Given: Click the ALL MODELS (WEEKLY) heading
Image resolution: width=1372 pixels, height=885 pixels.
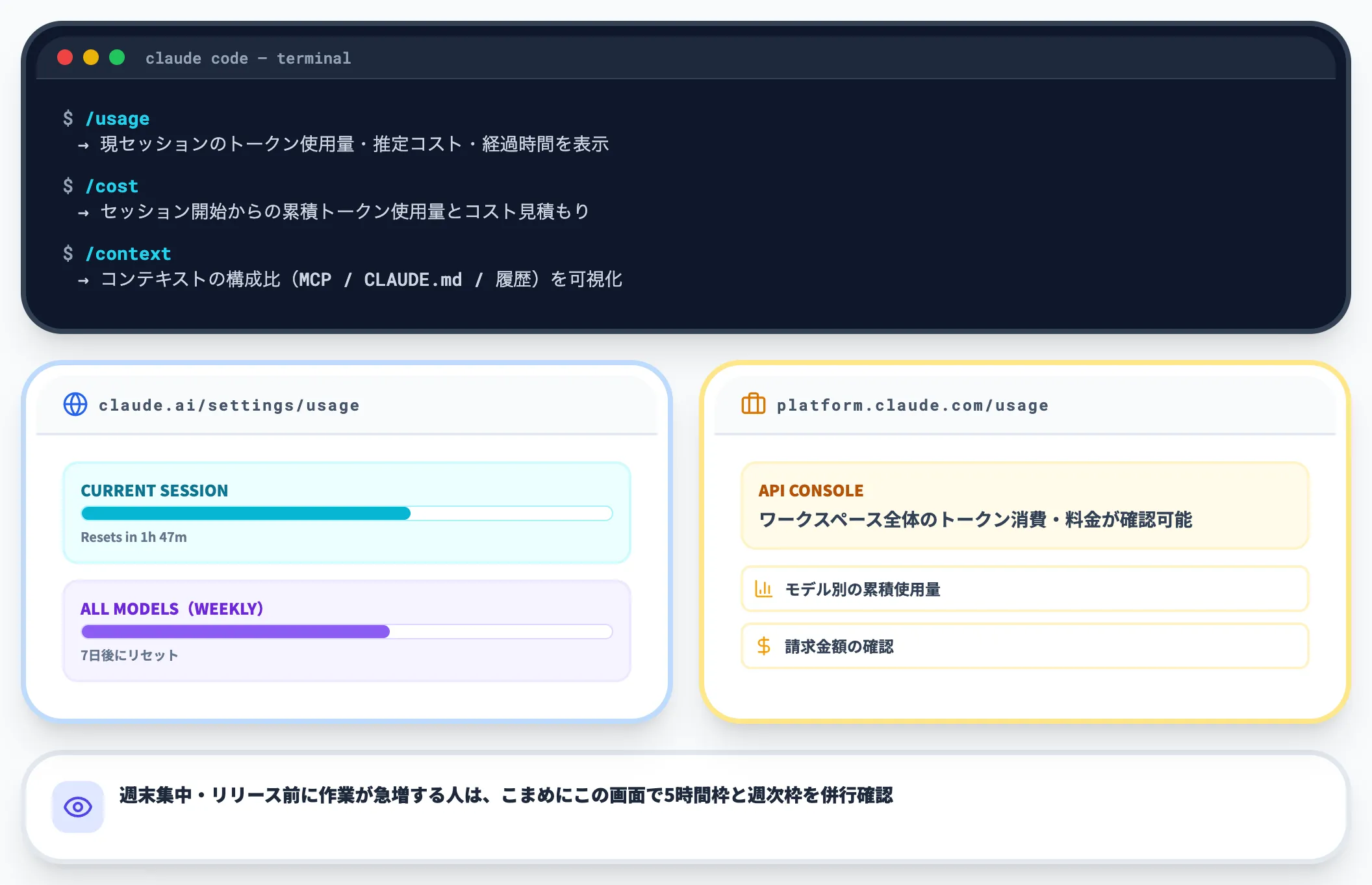Looking at the screenshot, I should pos(172,609).
